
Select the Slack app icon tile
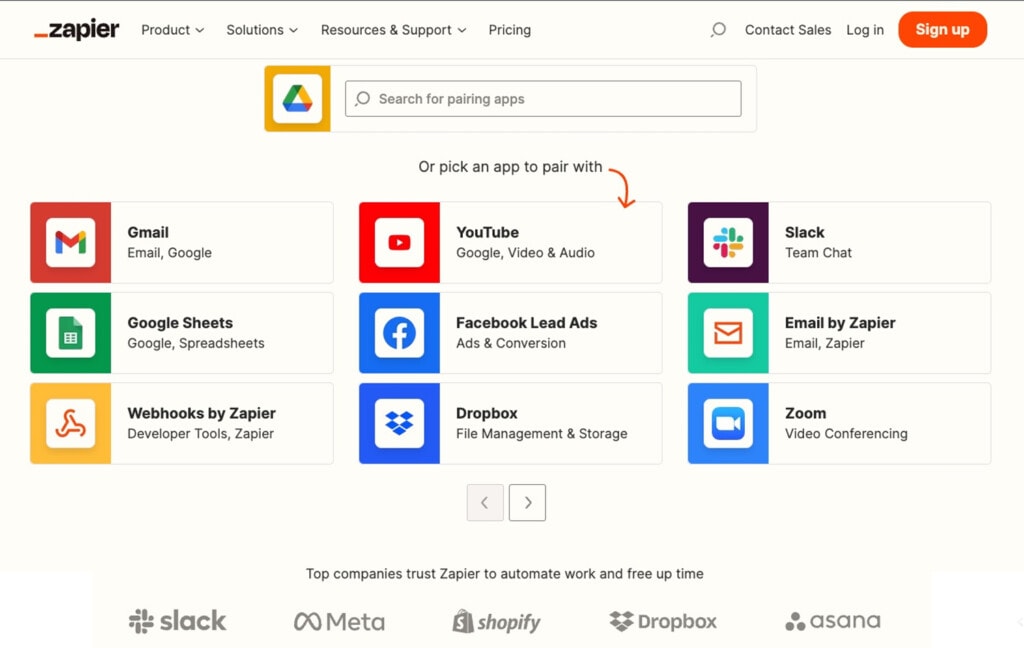[728, 242]
